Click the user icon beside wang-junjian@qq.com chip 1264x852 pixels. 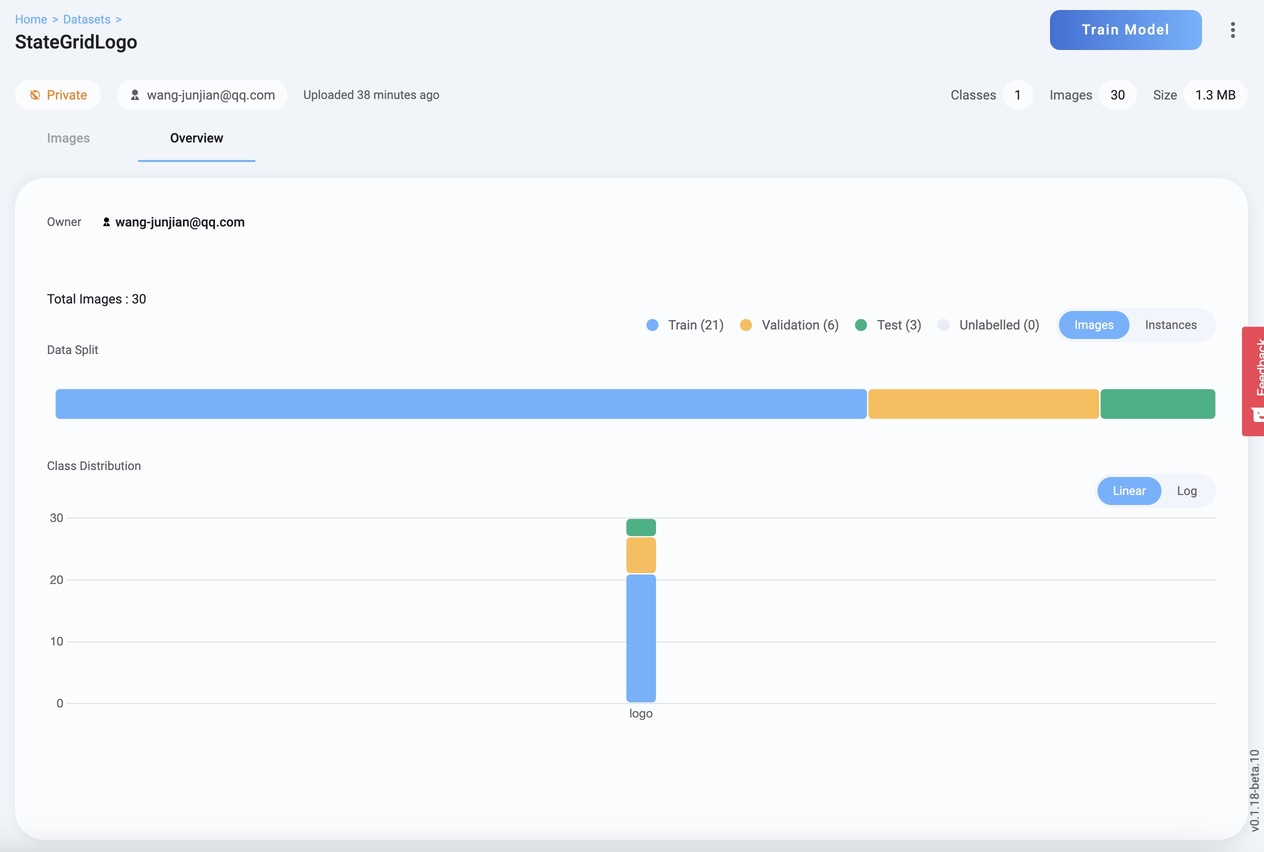[x=135, y=95]
